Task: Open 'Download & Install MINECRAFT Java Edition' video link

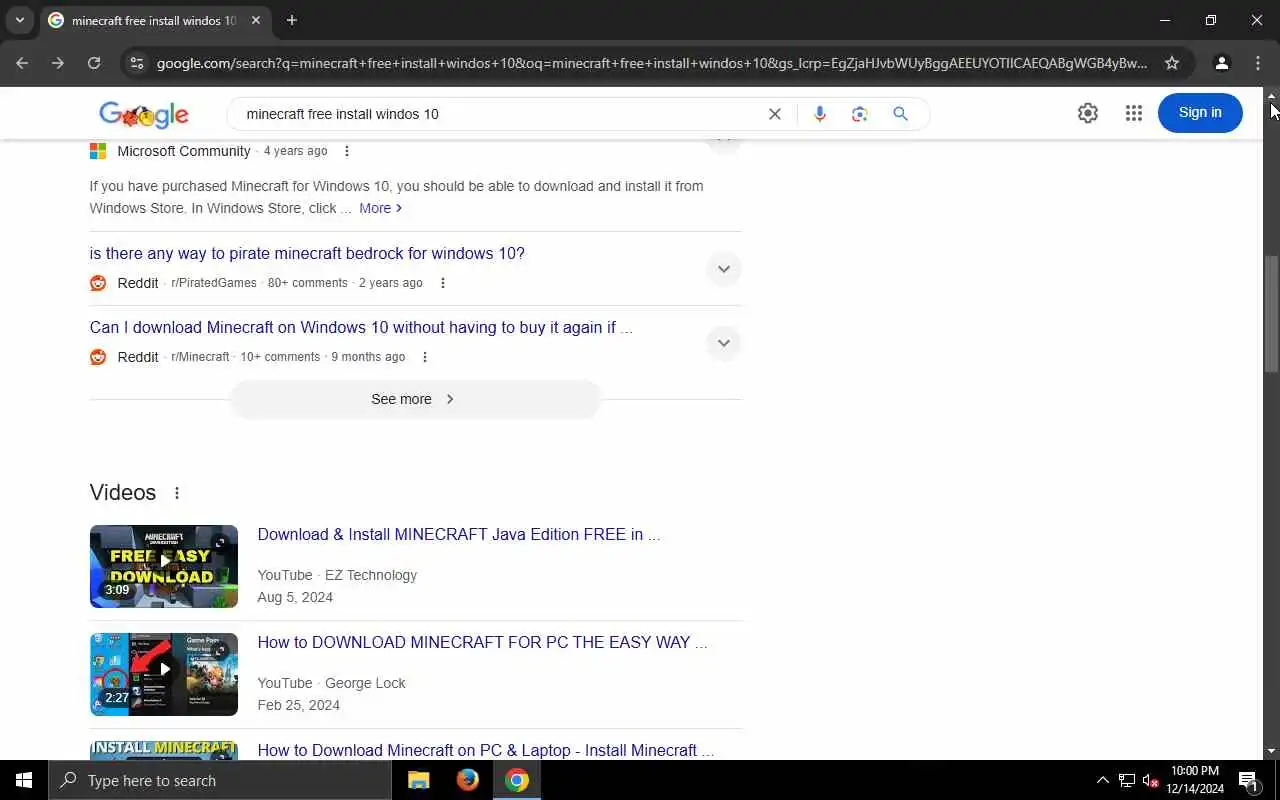Action: [459, 535]
